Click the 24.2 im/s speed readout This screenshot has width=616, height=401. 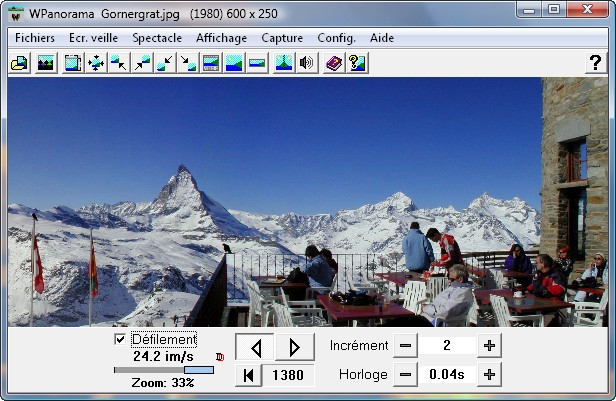163,357
